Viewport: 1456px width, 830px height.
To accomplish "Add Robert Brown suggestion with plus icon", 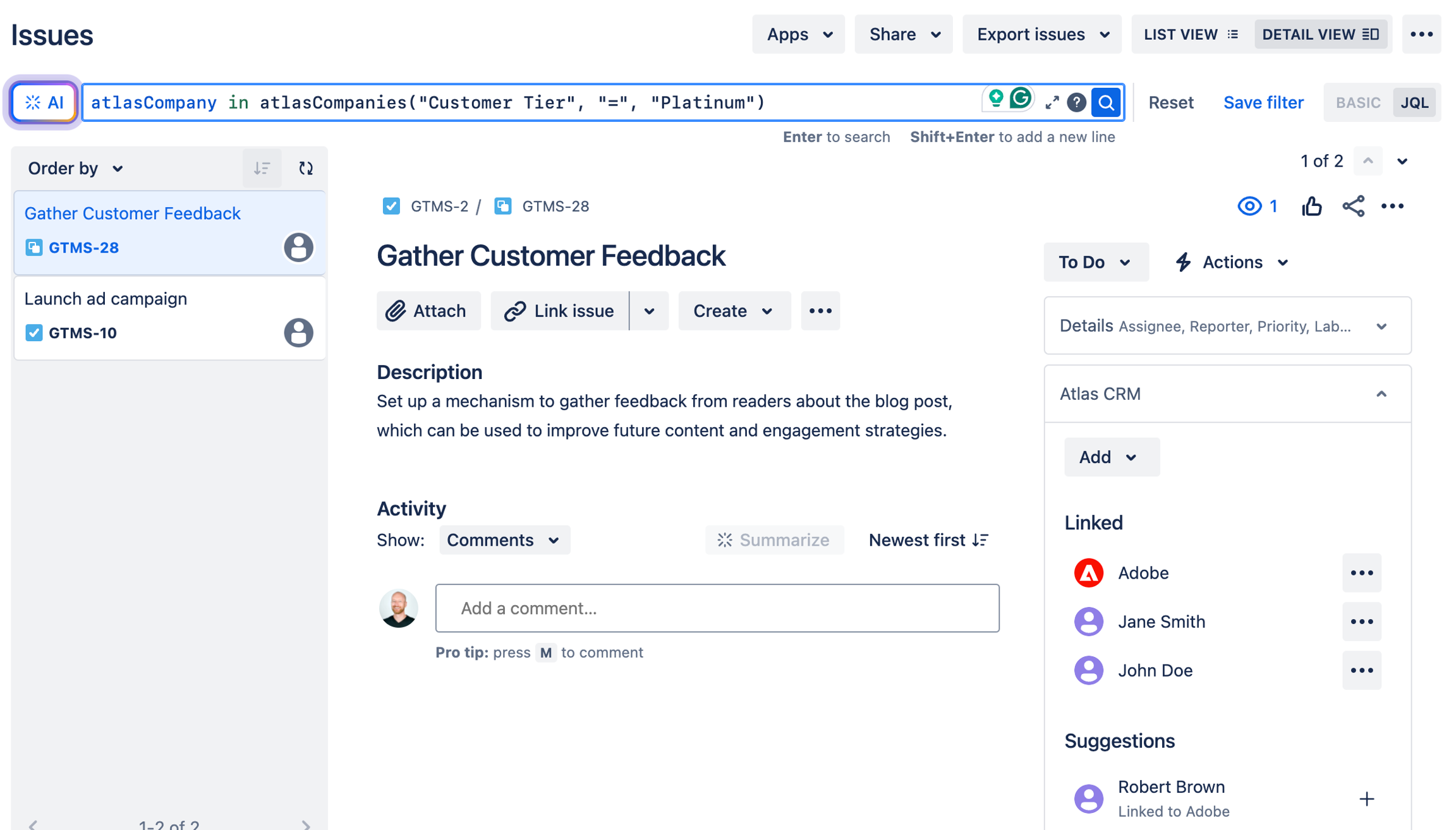I will click(1366, 798).
